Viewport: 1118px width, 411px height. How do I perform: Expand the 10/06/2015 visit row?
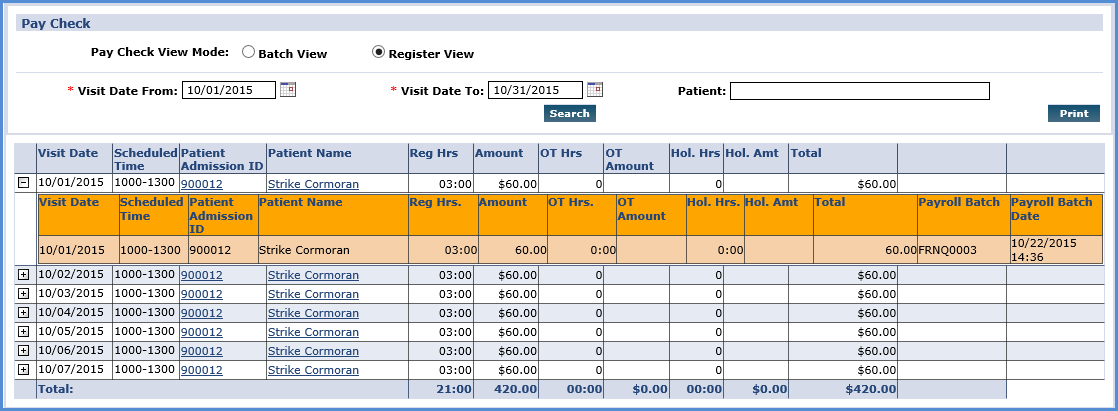[x=23, y=350]
